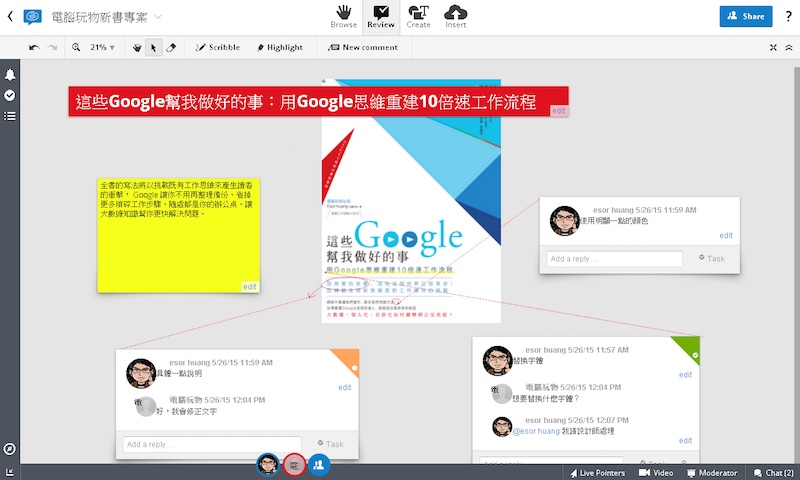Select the Google book cover image
Image resolution: width=800 pixels, height=480 pixels.
(411, 201)
